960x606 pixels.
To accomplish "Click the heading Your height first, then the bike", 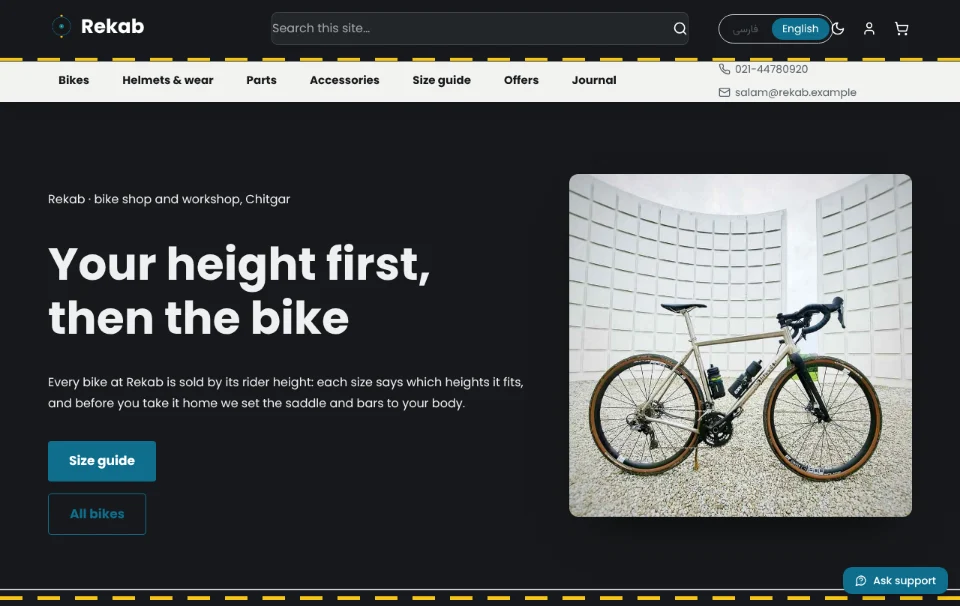I will (x=239, y=291).
